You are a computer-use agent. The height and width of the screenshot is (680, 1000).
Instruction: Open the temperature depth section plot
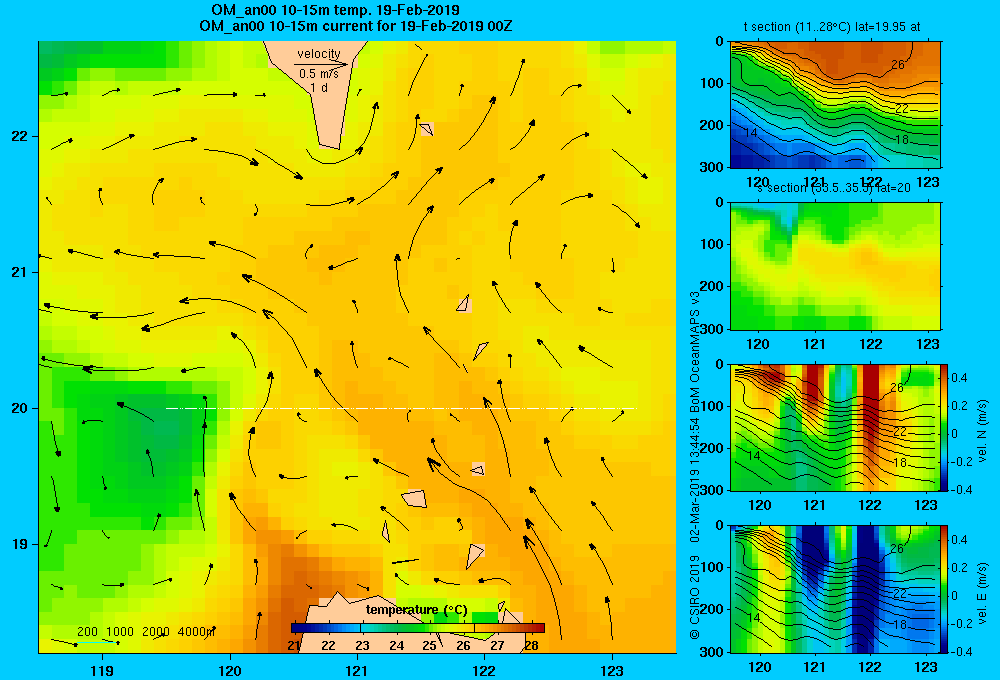835,105
